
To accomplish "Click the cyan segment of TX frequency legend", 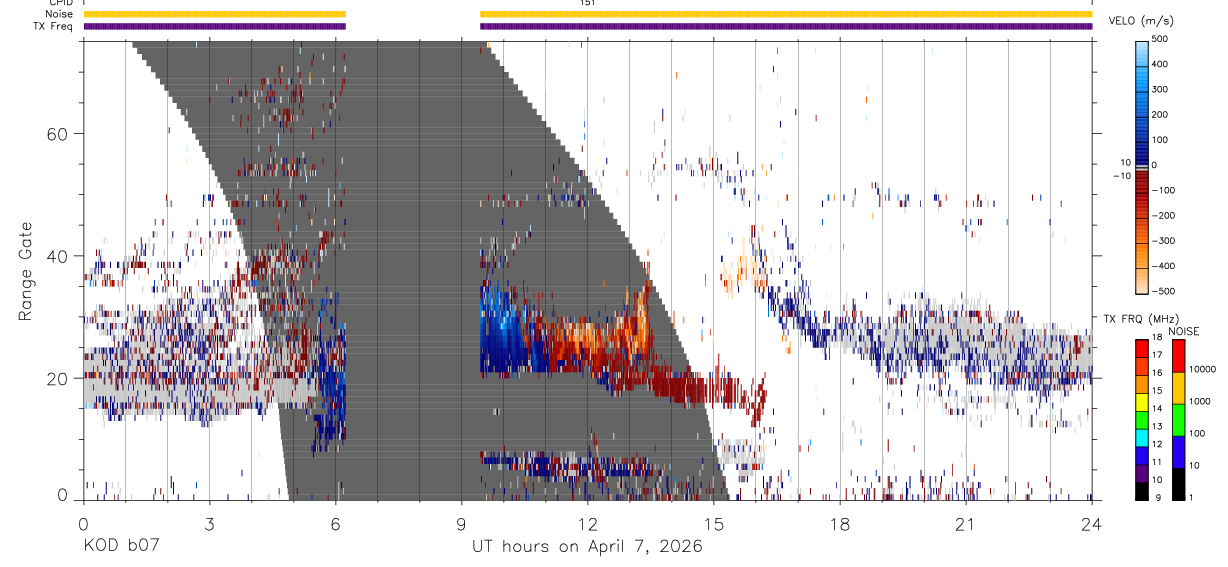I will point(1143,436).
